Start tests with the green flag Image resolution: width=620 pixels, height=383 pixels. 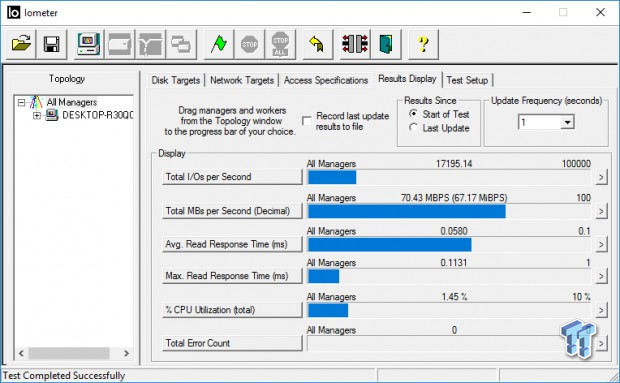pos(218,44)
